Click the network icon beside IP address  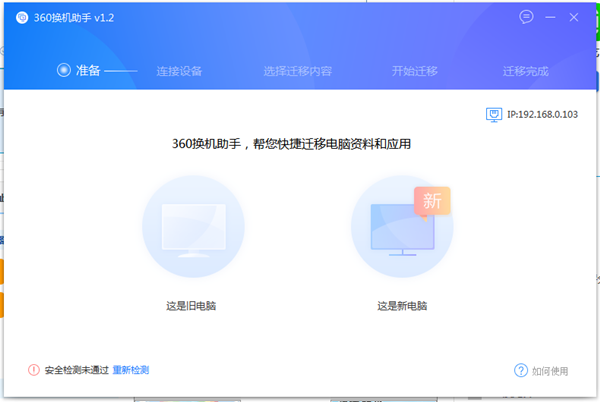pos(493,115)
